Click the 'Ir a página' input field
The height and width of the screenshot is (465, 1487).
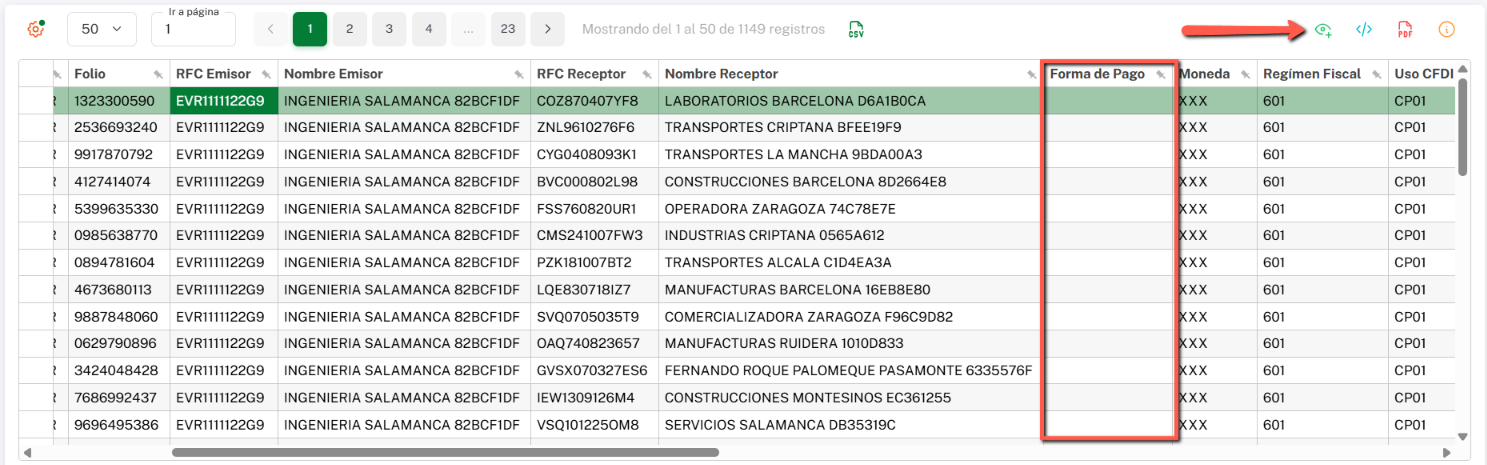point(193,31)
